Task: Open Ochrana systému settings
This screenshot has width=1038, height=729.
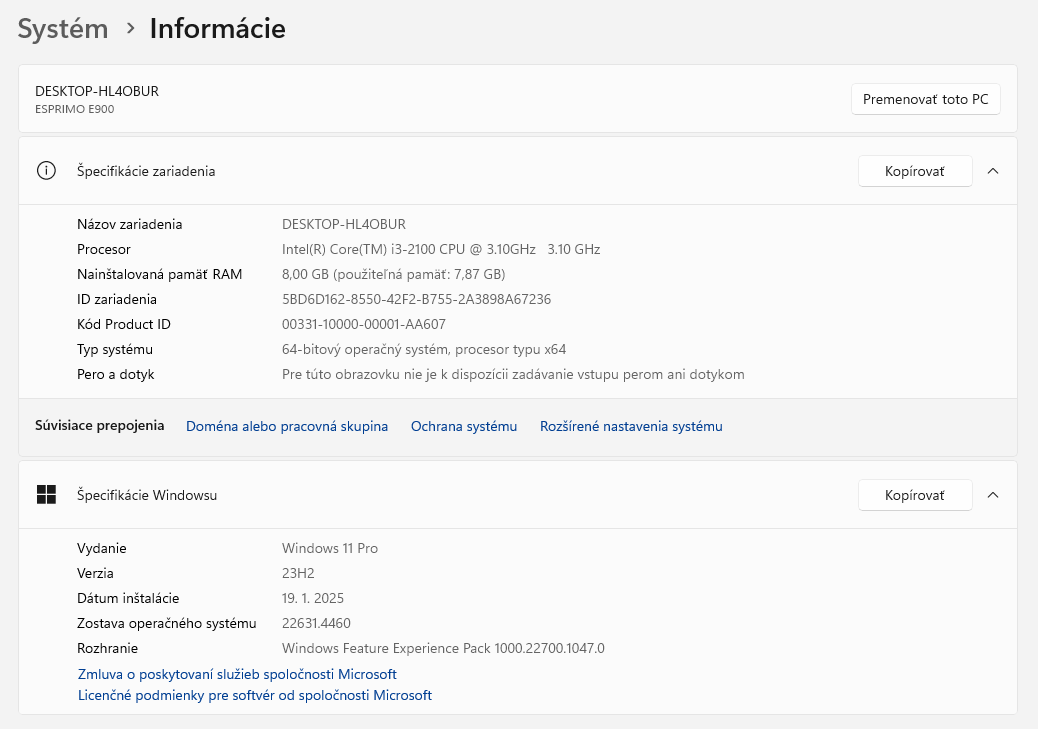Action: pos(463,425)
